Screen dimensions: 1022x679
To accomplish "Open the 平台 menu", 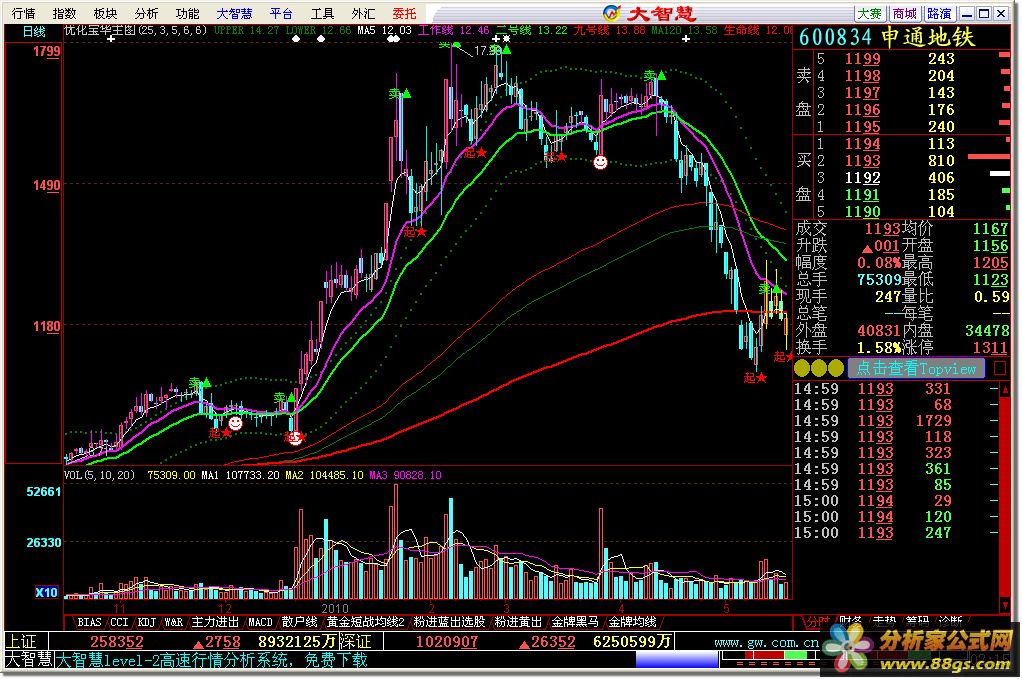I will (282, 13).
